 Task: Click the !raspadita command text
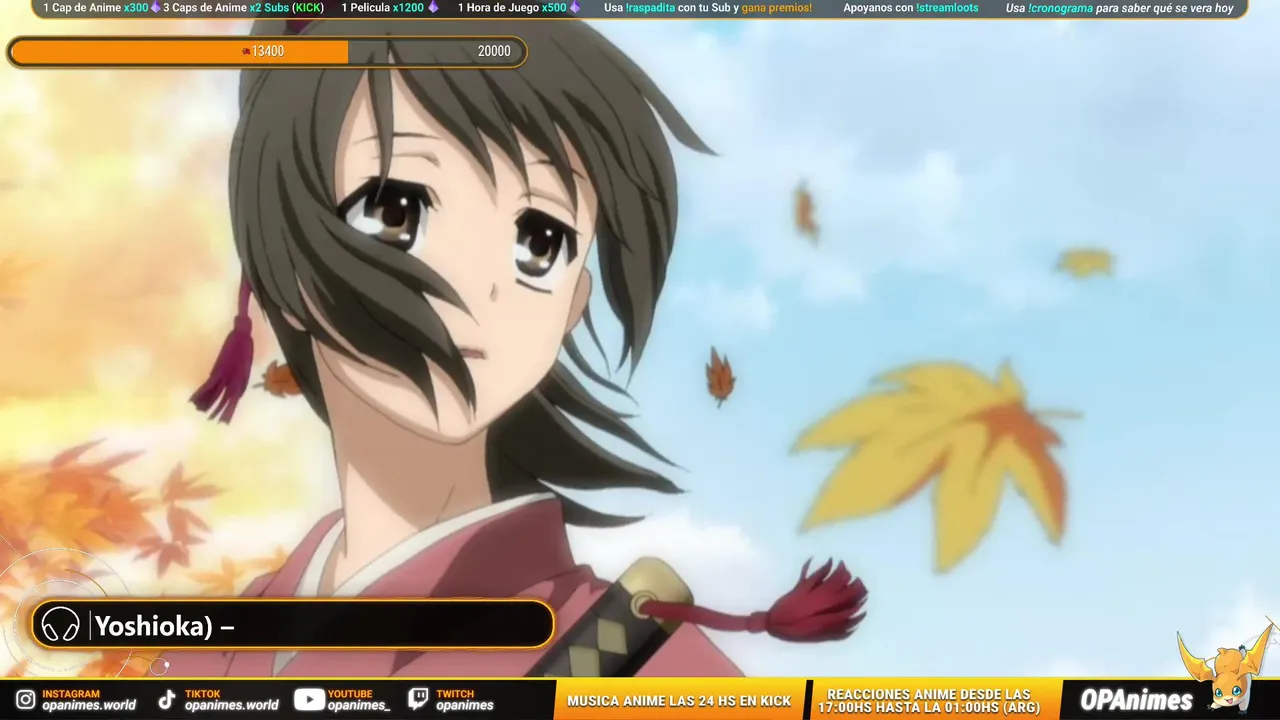tap(651, 8)
